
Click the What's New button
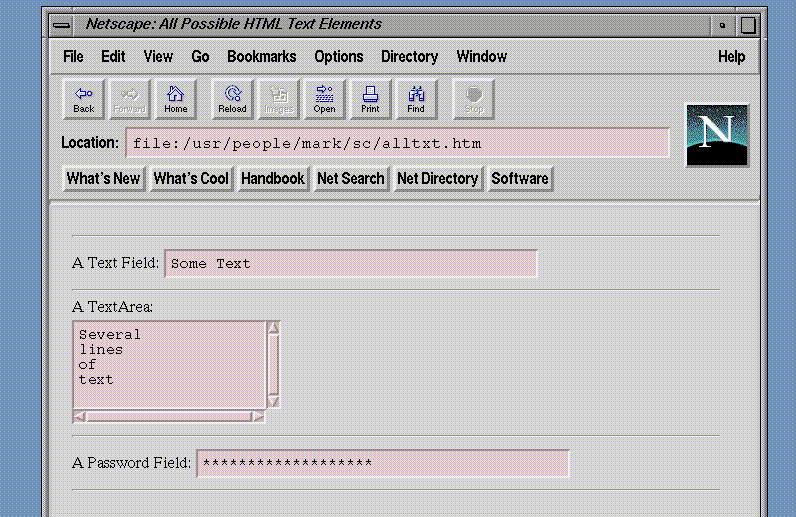pyautogui.click(x=103, y=179)
